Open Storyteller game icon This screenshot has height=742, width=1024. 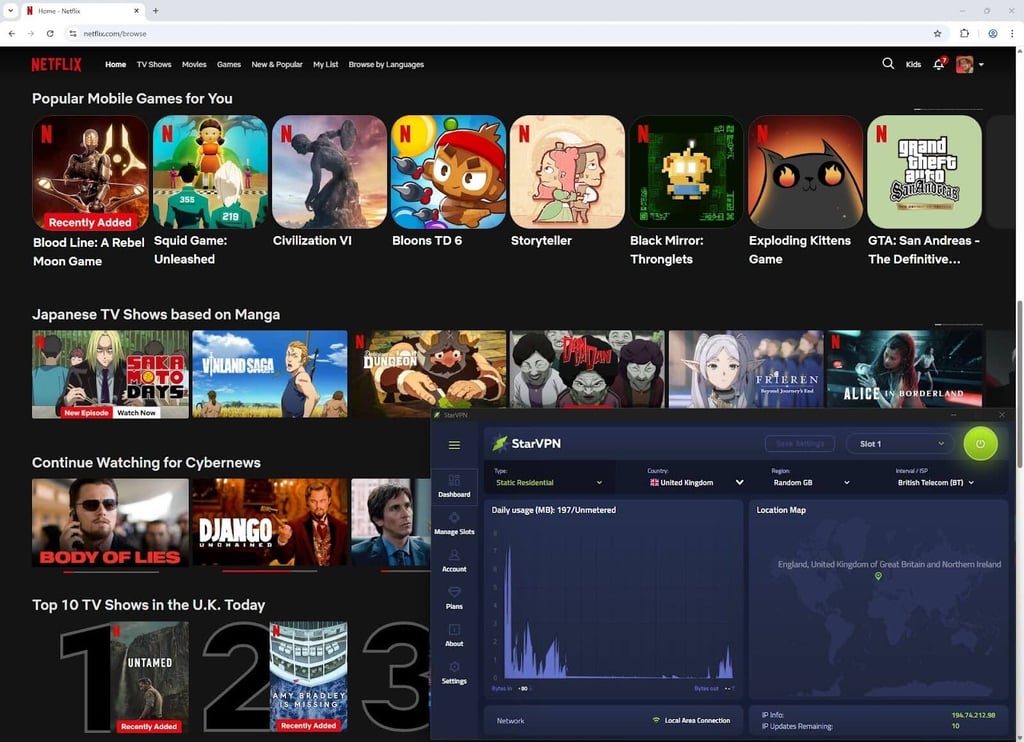[567, 172]
